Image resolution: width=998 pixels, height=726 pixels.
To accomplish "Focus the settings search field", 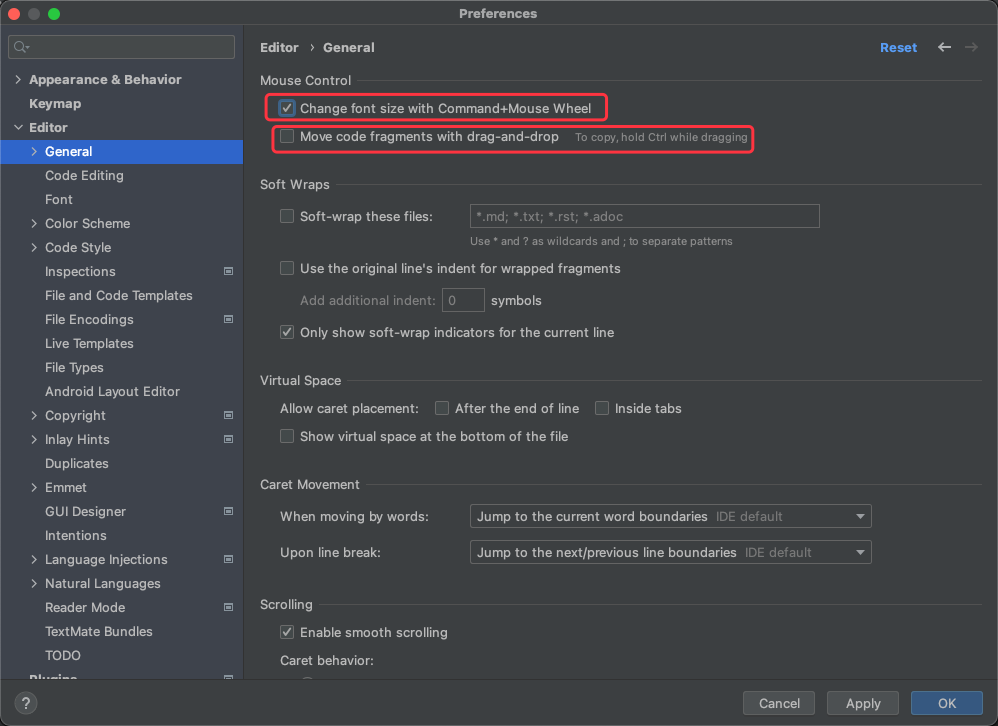I will click(x=122, y=47).
